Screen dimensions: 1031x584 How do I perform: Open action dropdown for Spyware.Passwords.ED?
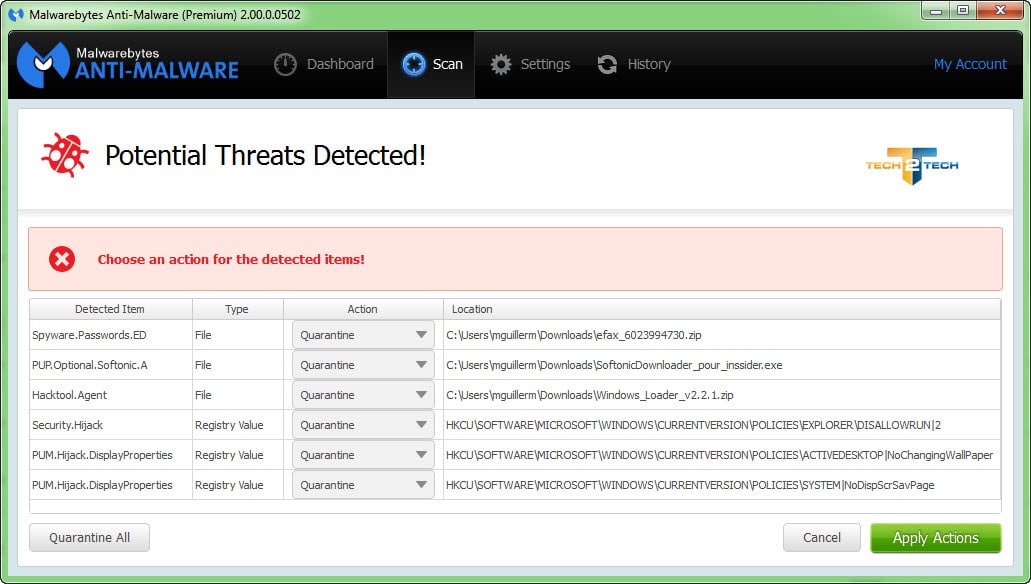coord(363,335)
